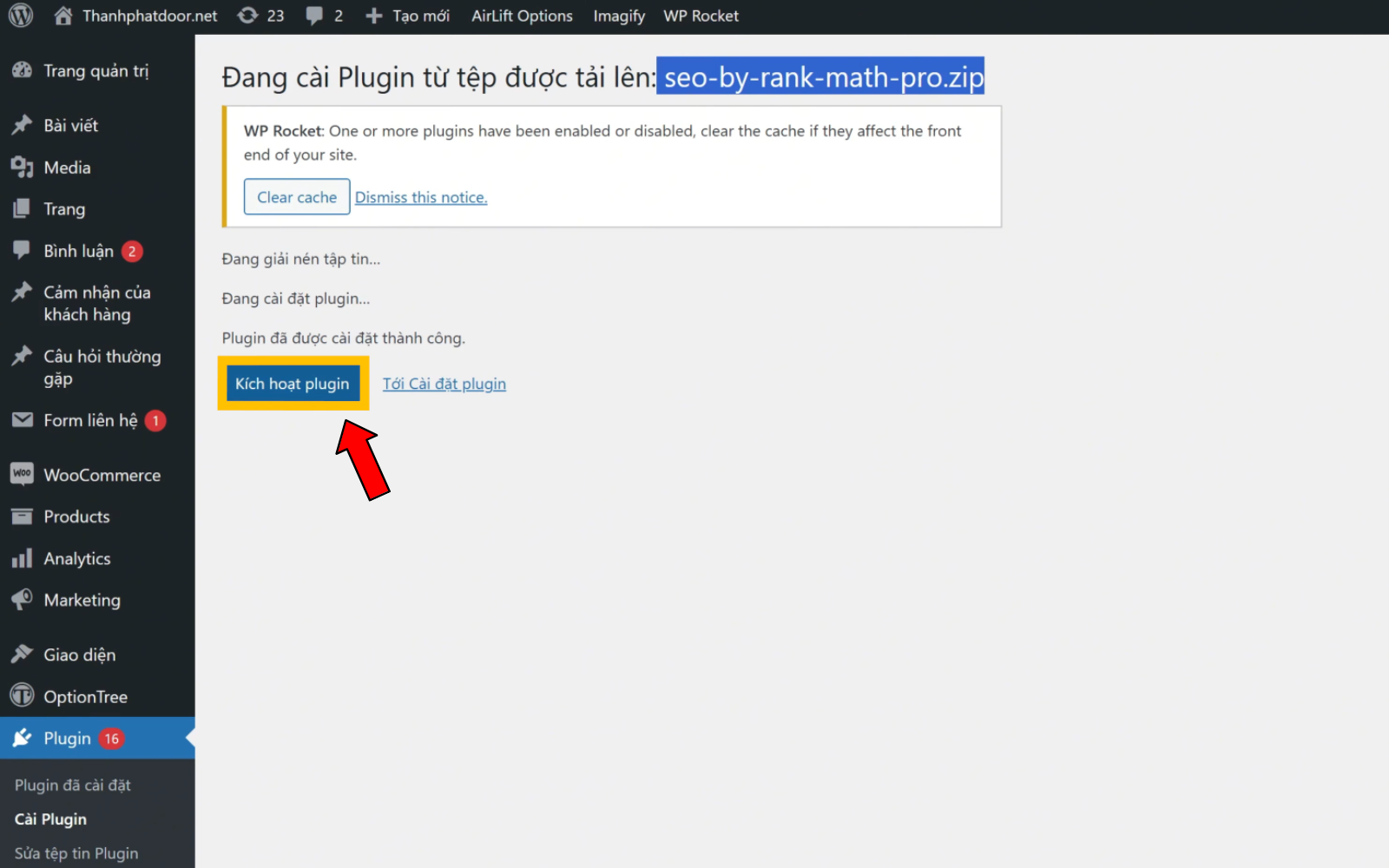Viewport: 1389px width, 868px height.
Task: Click the Media library icon
Action: coord(22,167)
